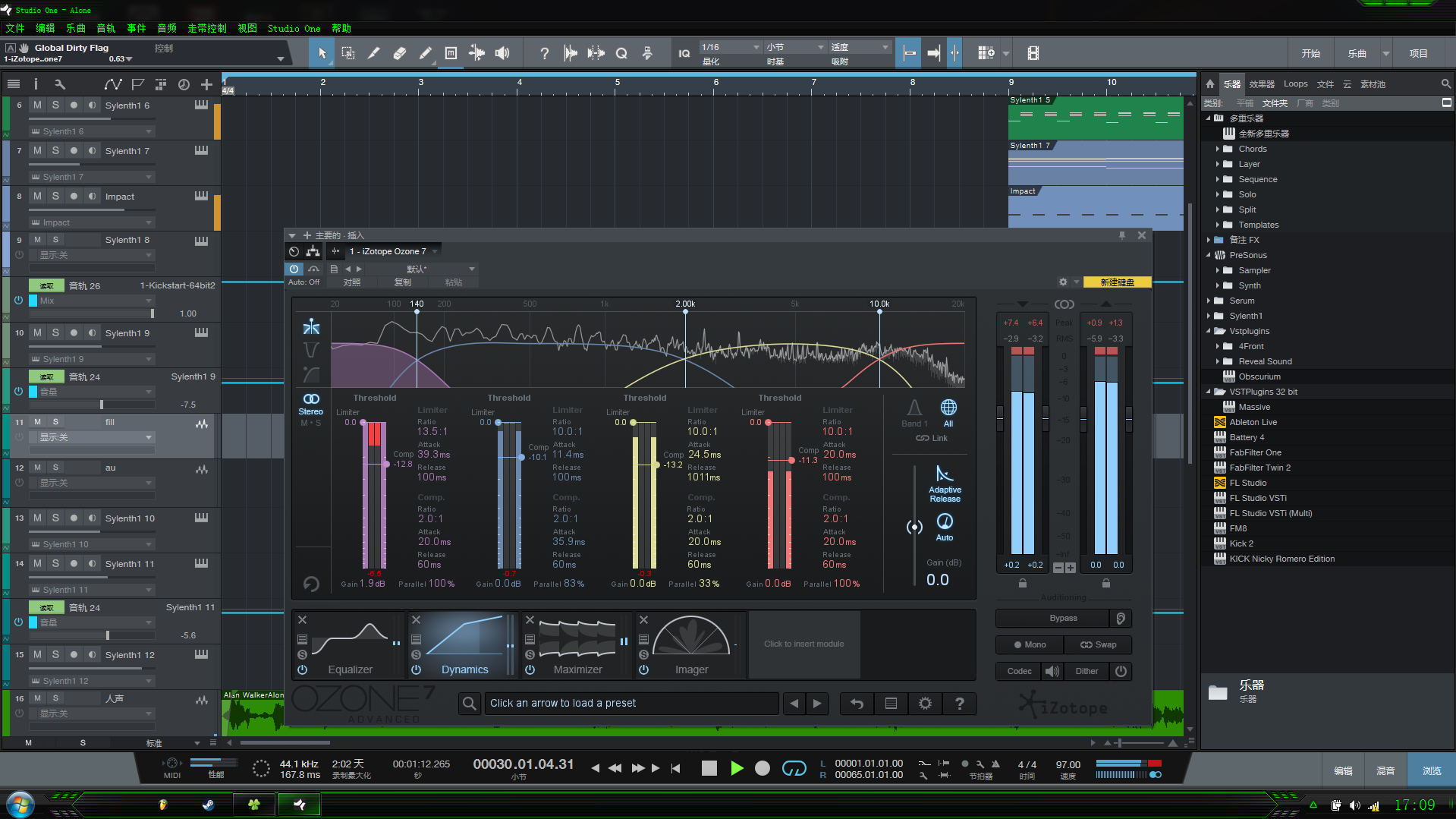The image size is (1456, 819).
Task: Click Ozone preset search magnifier icon
Action: pyautogui.click(x=470, y=704)
